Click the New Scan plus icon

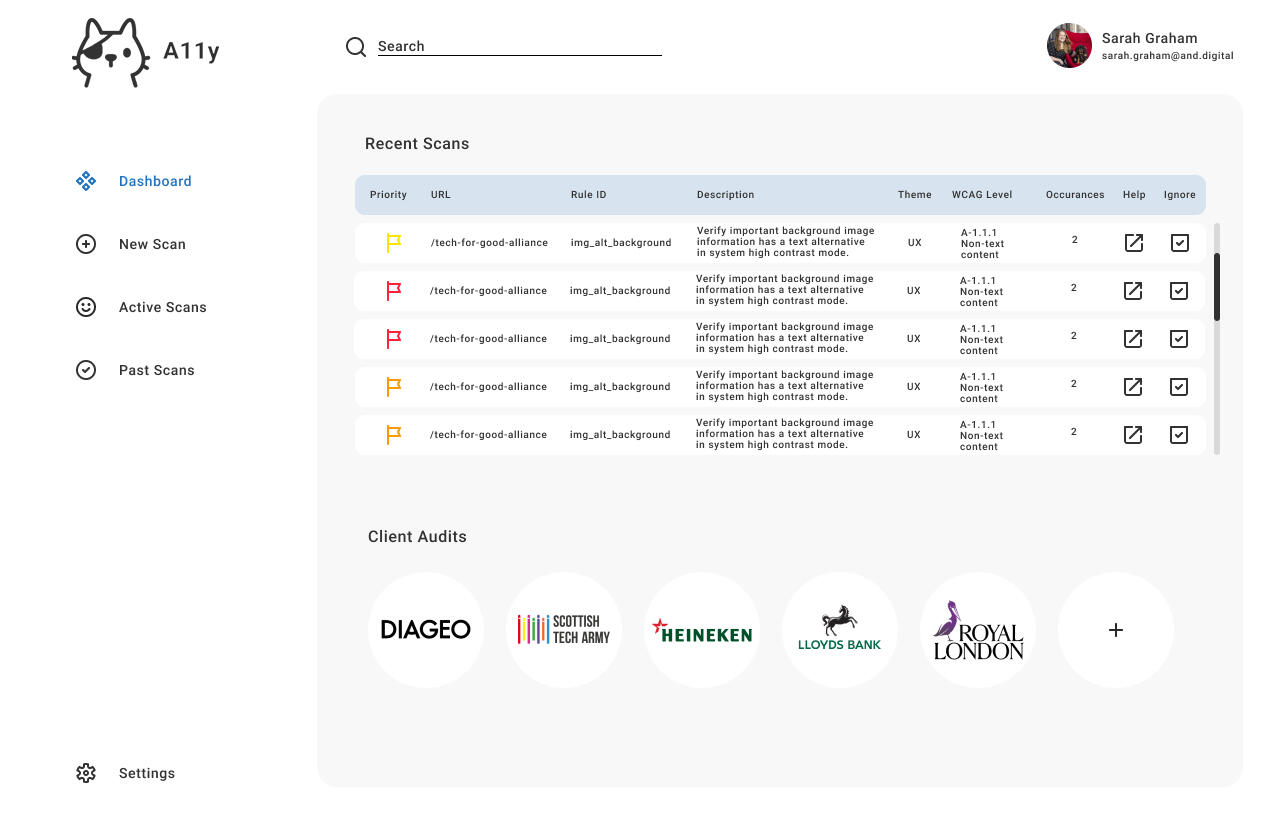tap(86, 244)
